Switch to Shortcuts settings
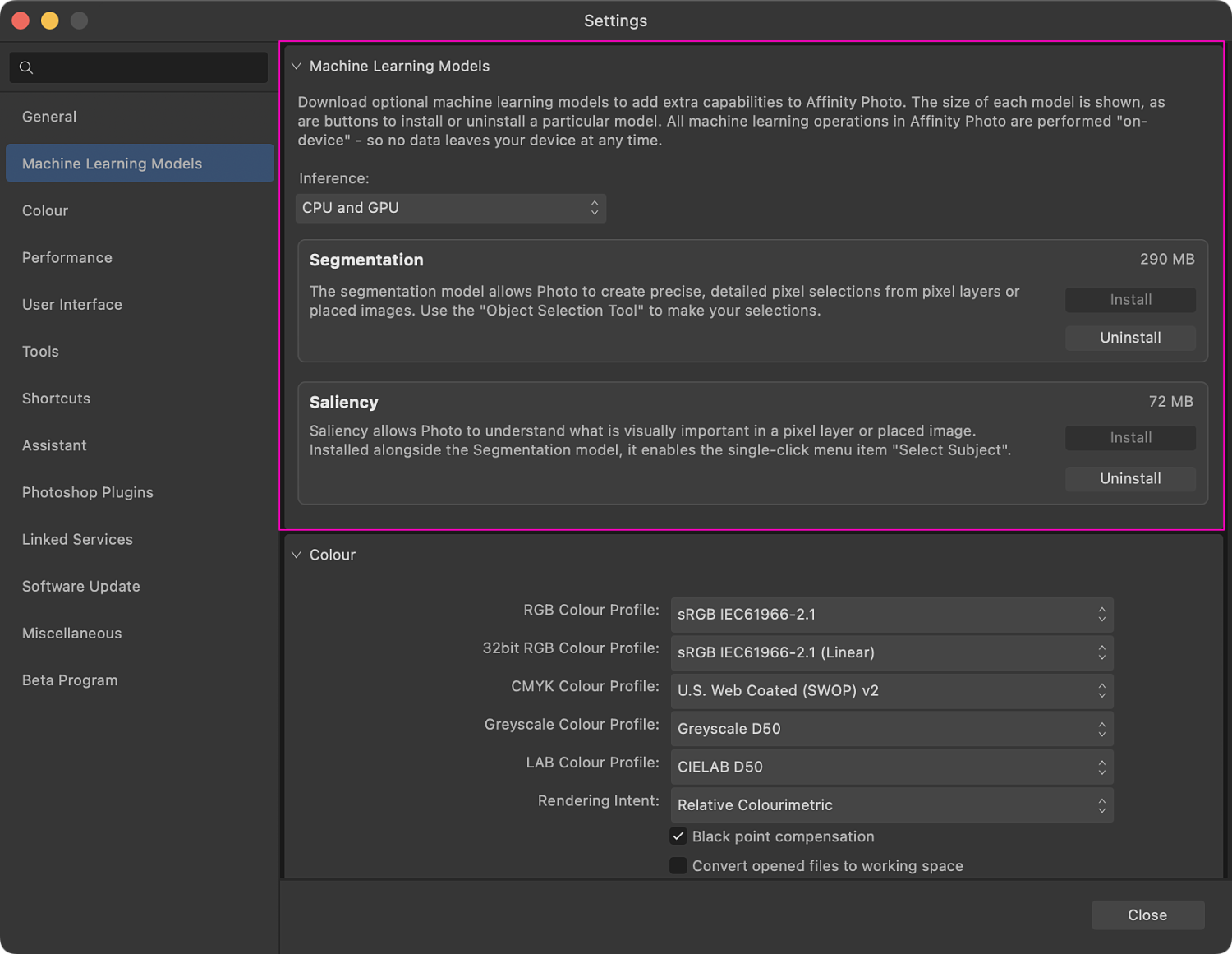1232x954 pixels. click(56, 399)
